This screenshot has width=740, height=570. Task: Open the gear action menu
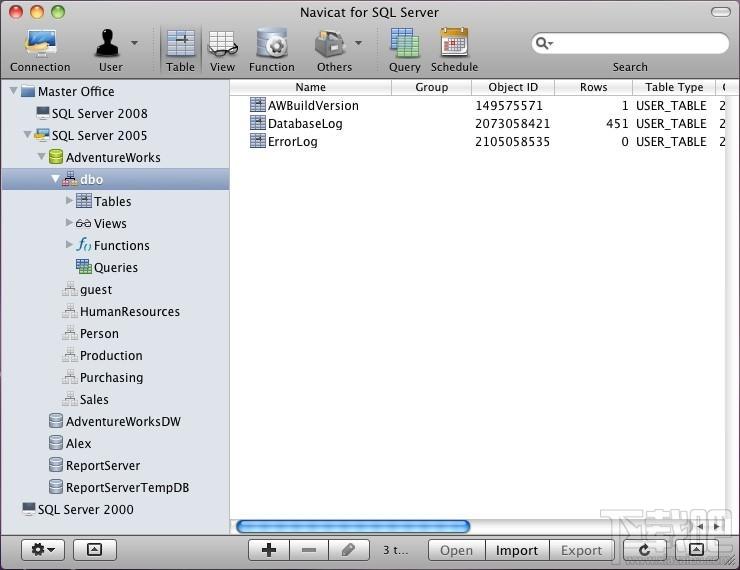click(43, 550)
